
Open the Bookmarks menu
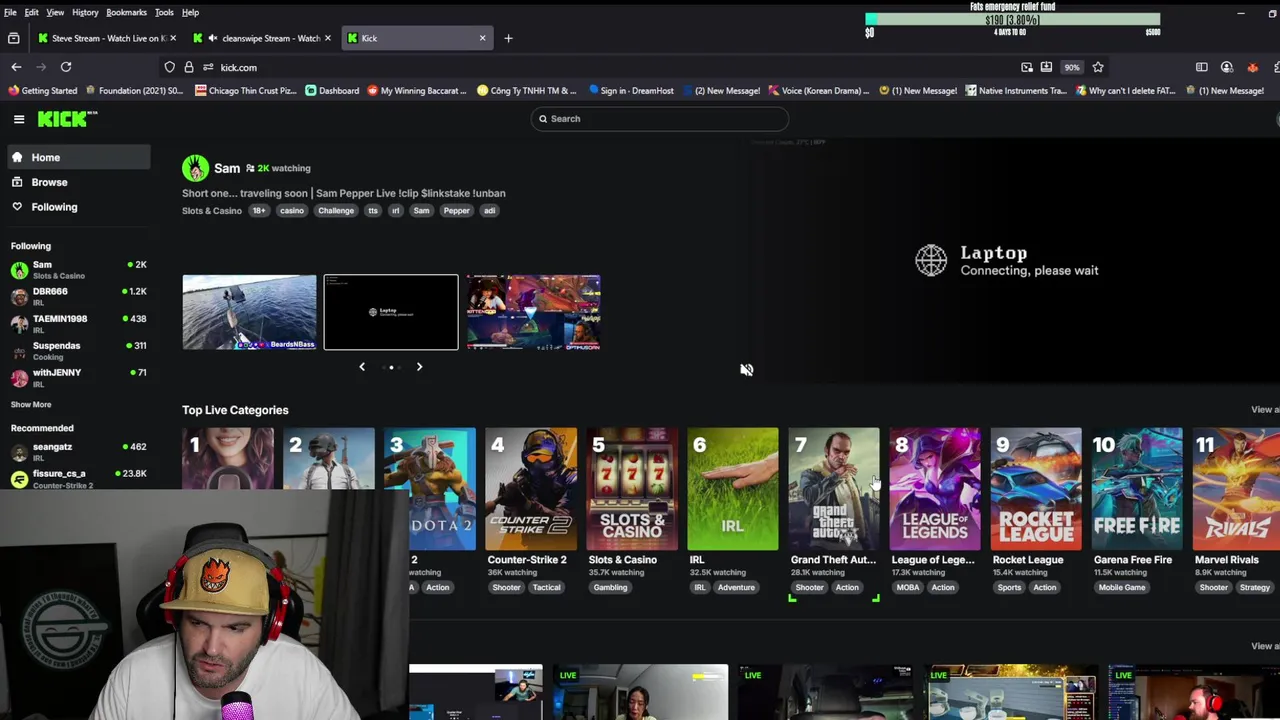(126, 12)
